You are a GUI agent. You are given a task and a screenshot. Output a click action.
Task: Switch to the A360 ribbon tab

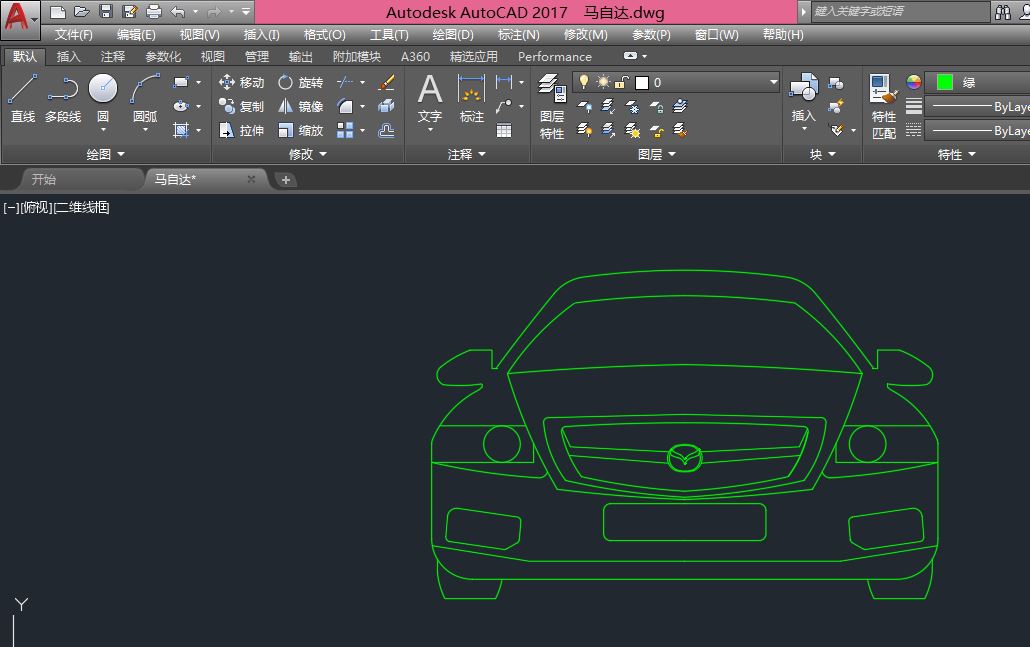tap(415, 56)
